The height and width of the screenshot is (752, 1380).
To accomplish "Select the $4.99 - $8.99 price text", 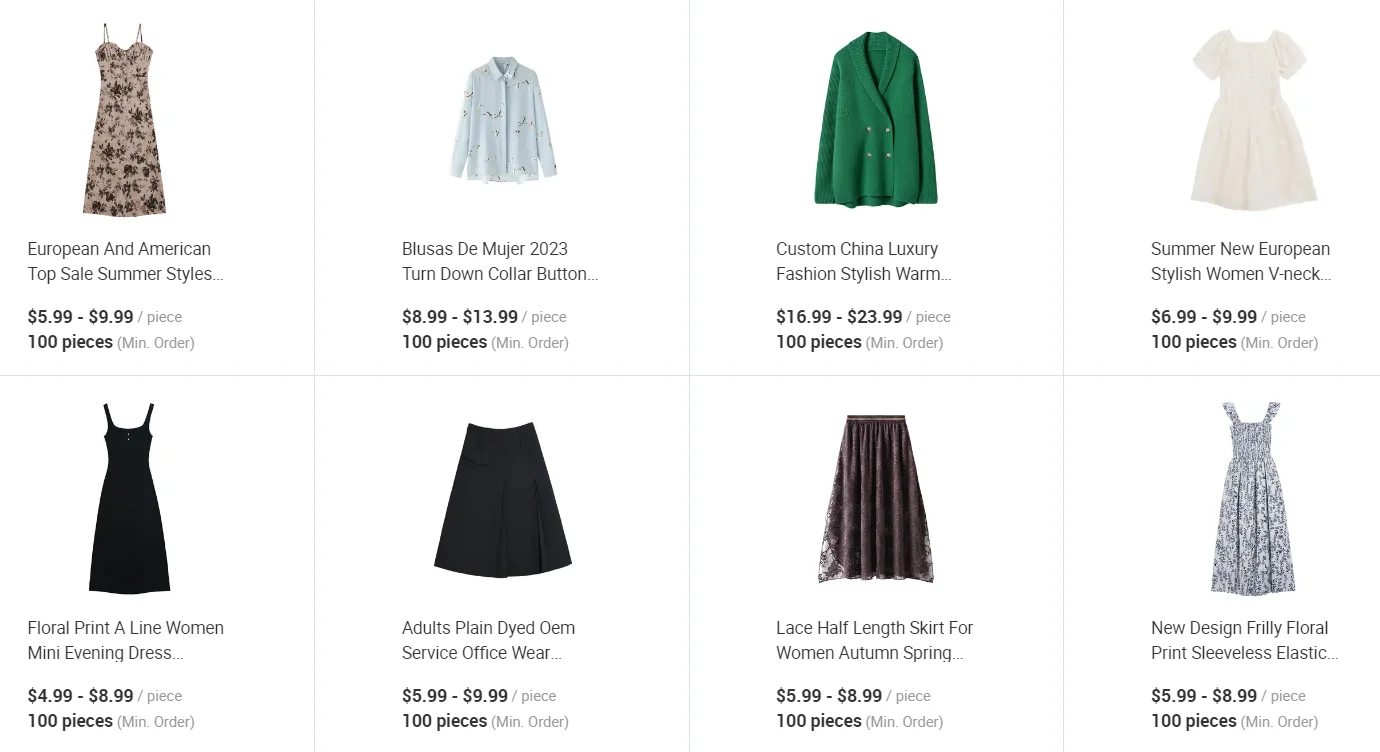I will (80, 696).
